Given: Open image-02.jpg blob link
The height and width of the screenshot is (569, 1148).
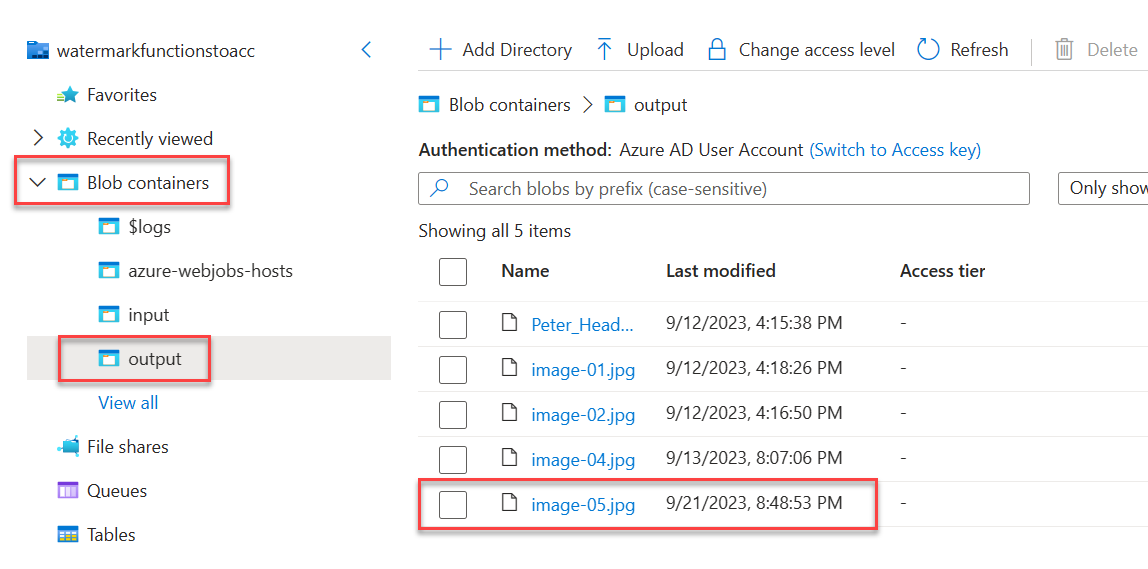Looking at the screenshot, I should [583, 415].
